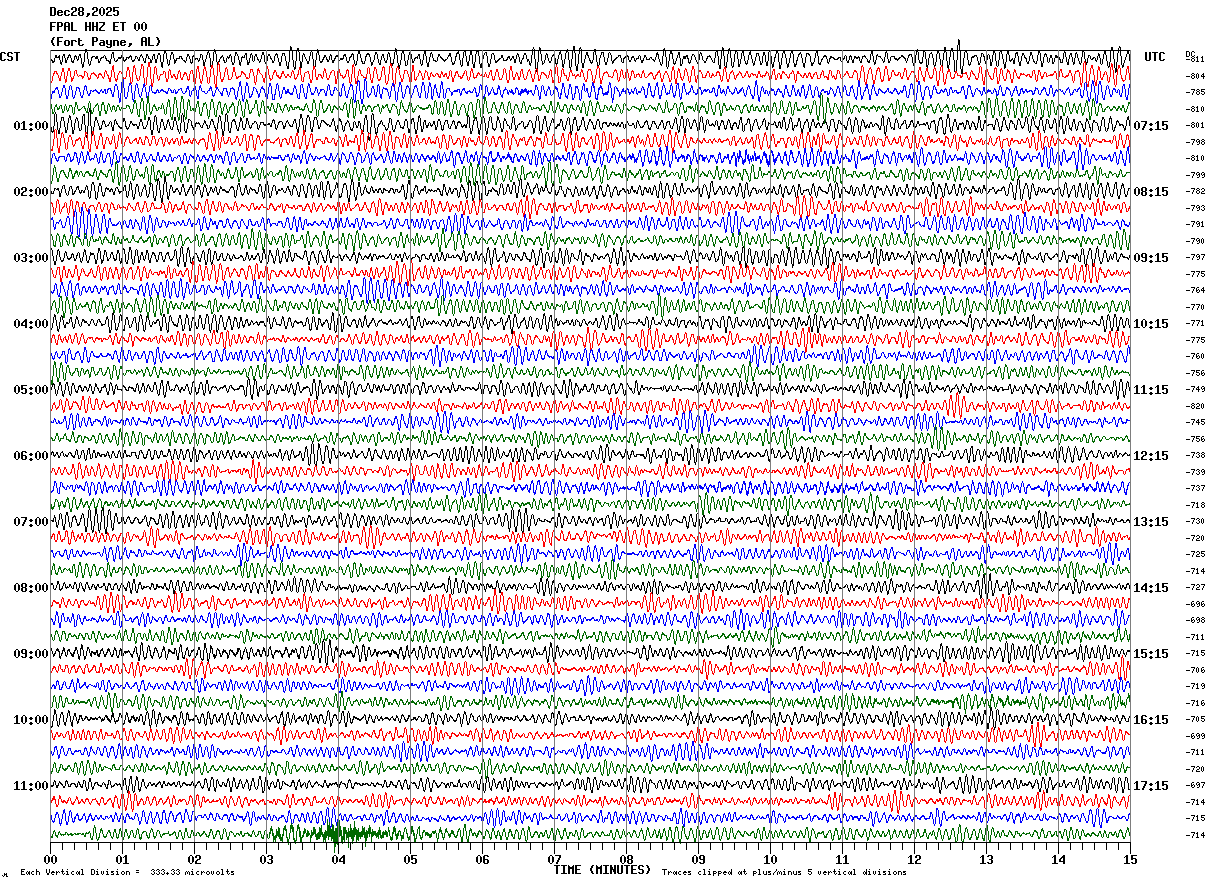1210x886 pixels.
Task: Click the CST time zone header
Action: tap(10, 57)
